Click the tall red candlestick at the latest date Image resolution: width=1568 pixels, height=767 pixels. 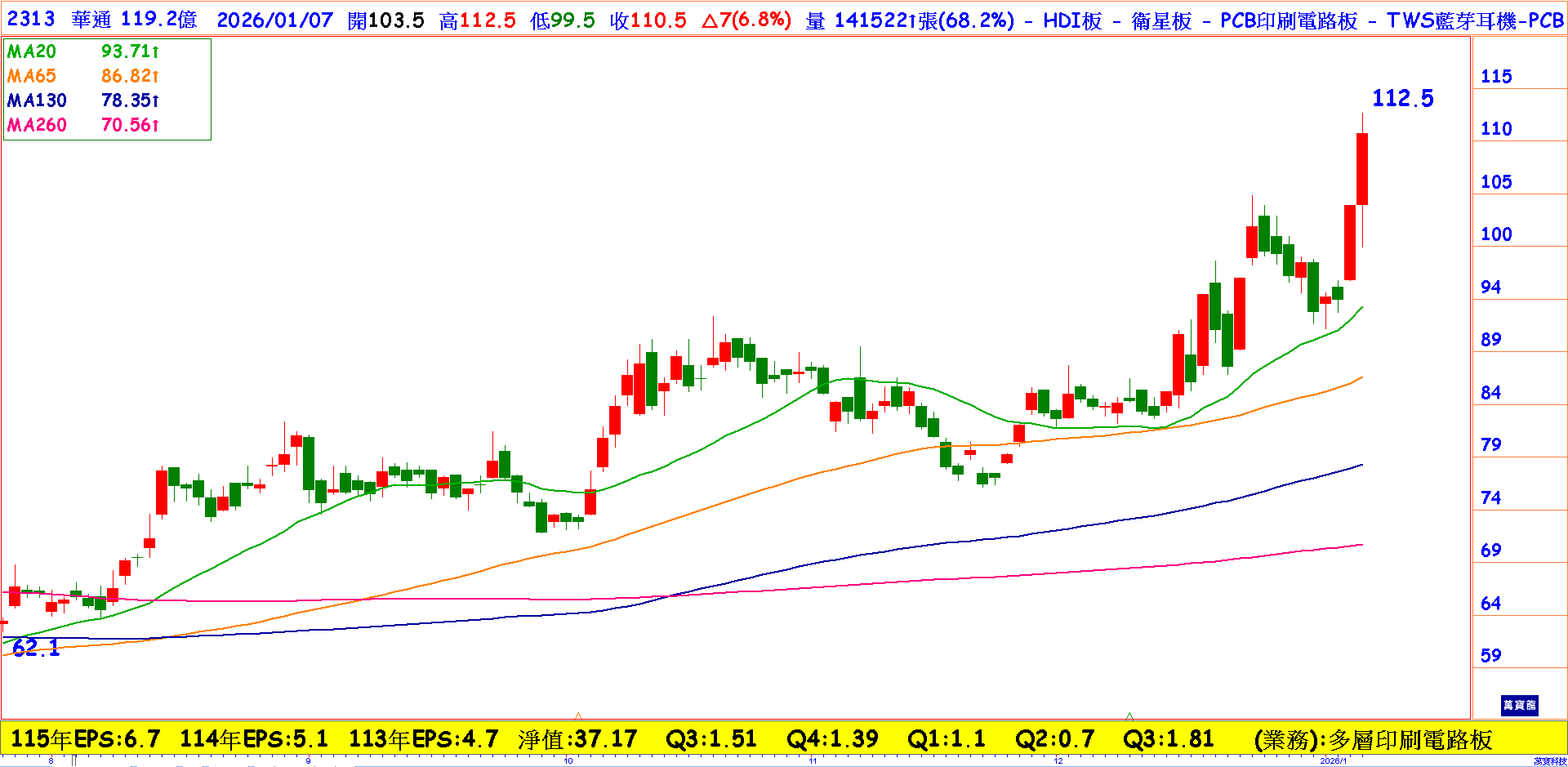(1362, 168)
